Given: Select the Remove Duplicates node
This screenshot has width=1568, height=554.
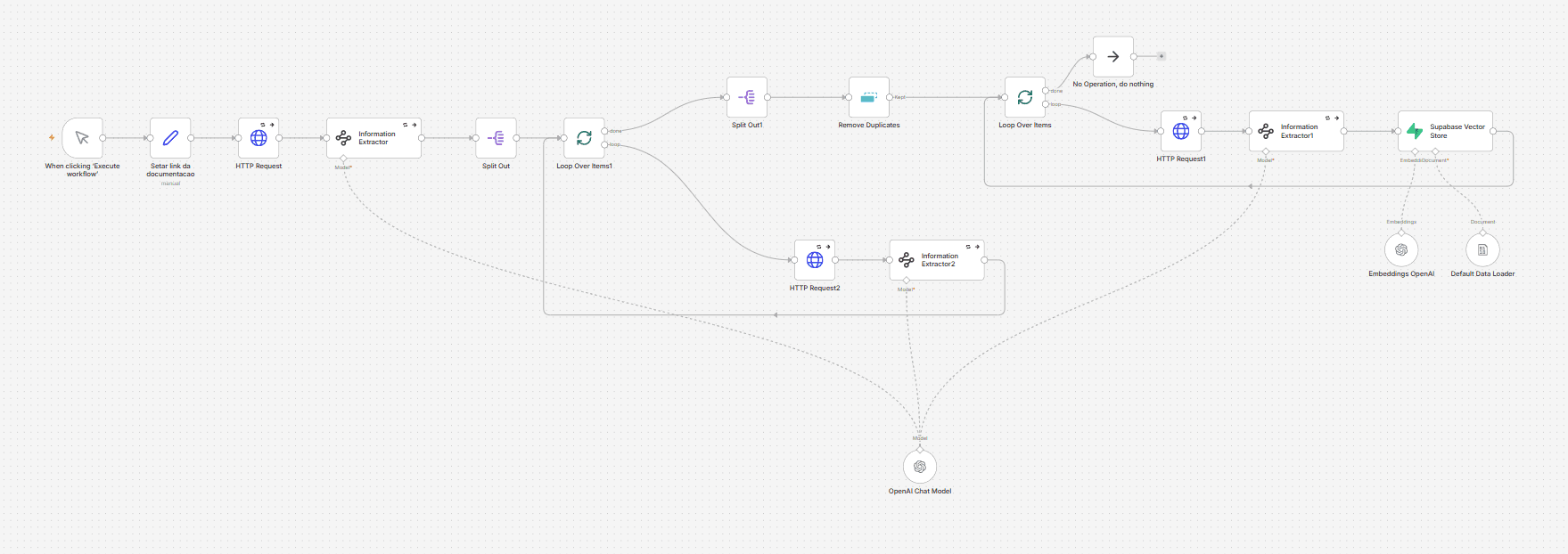Looking at the screenshot, I should tap(869, 97).
